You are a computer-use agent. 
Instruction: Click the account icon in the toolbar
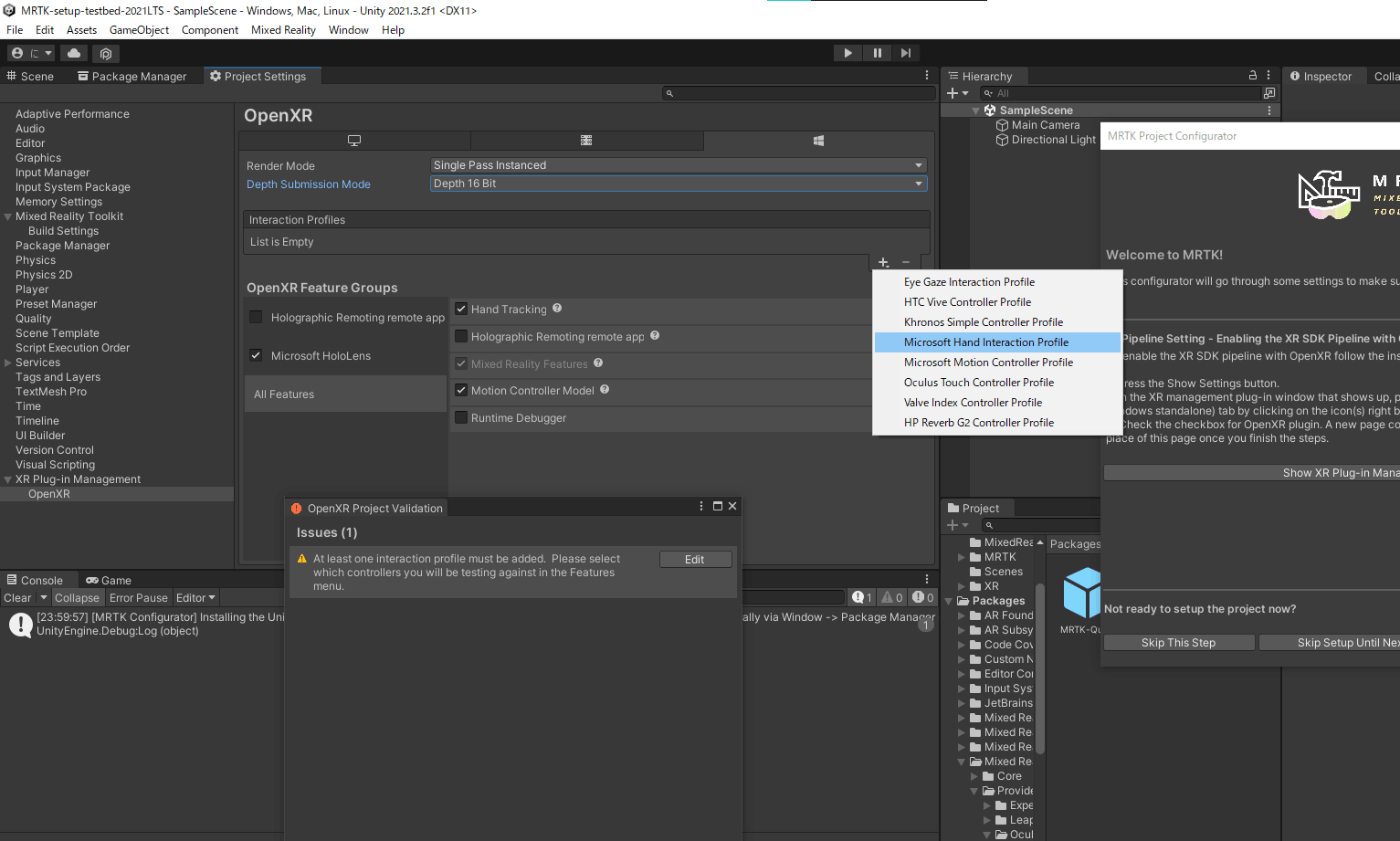(30, 53)
